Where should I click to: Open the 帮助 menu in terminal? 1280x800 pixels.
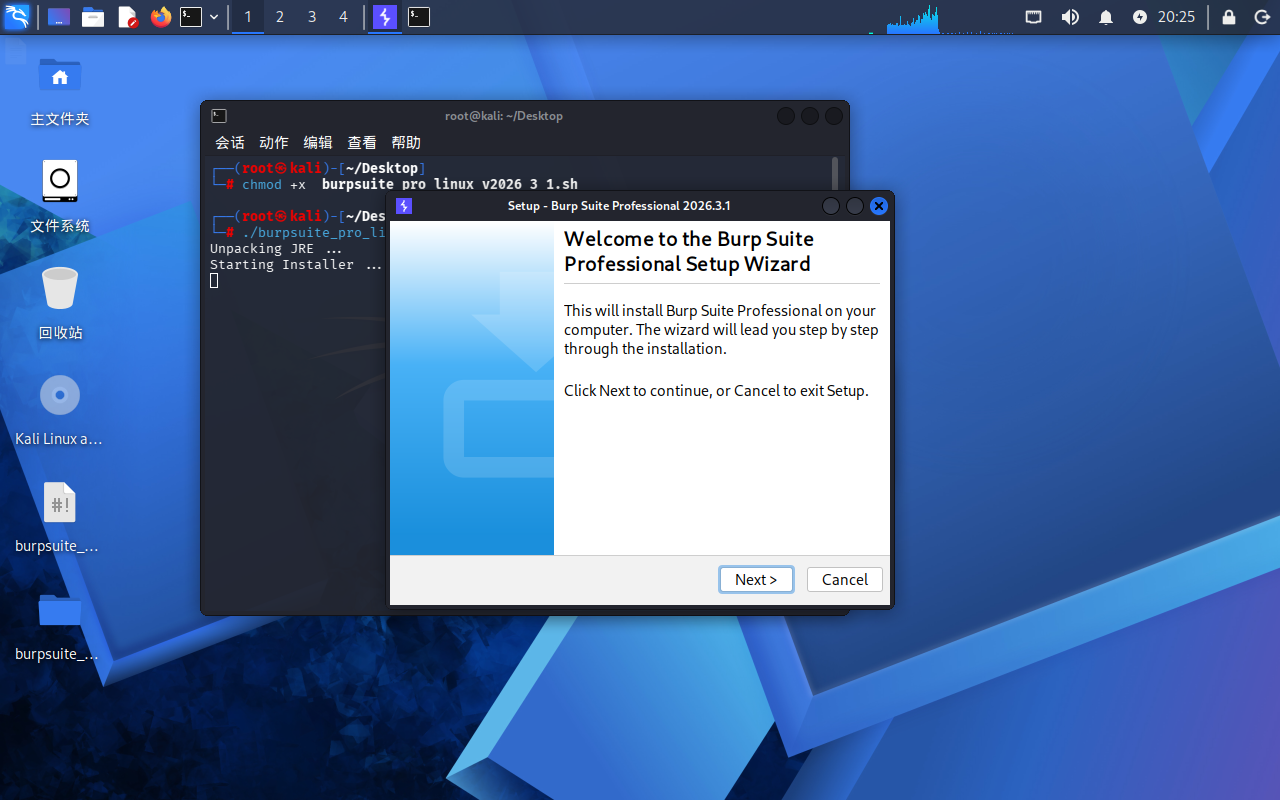click(406, 143)
